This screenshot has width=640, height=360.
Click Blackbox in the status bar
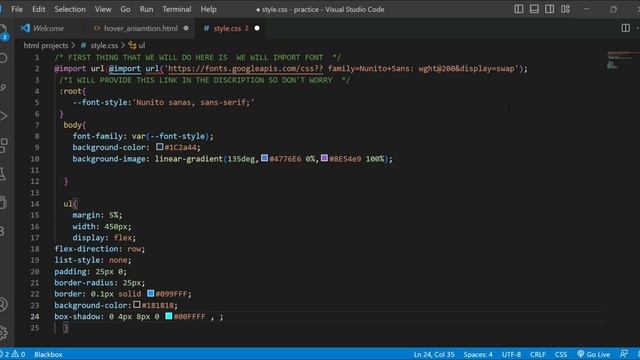(48, 354)
